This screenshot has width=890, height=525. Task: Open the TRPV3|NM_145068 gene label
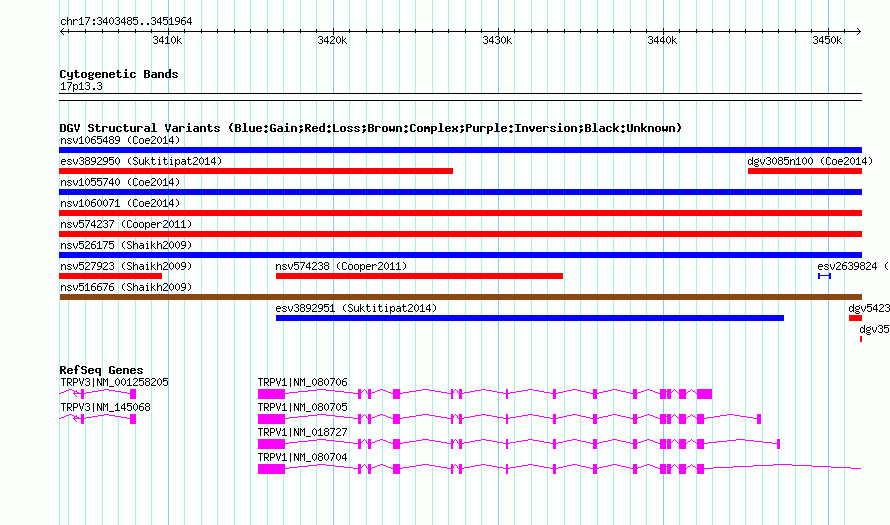coord(105,408)
